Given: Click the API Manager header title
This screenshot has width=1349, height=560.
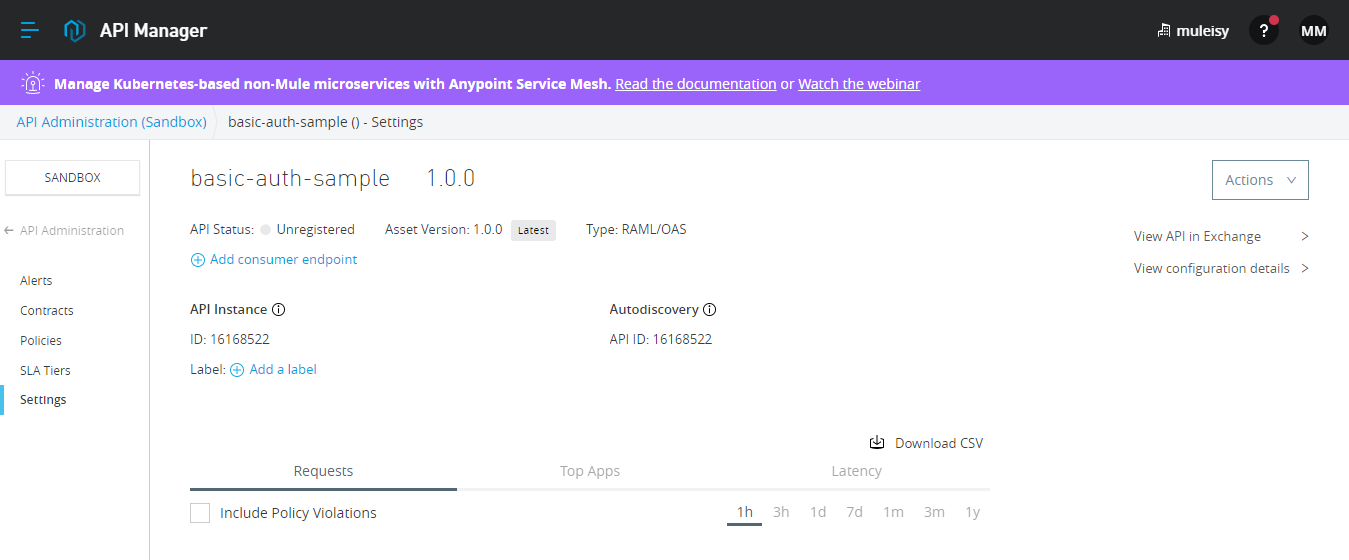Looking at the screenshot, I should [x=153, y=31].
